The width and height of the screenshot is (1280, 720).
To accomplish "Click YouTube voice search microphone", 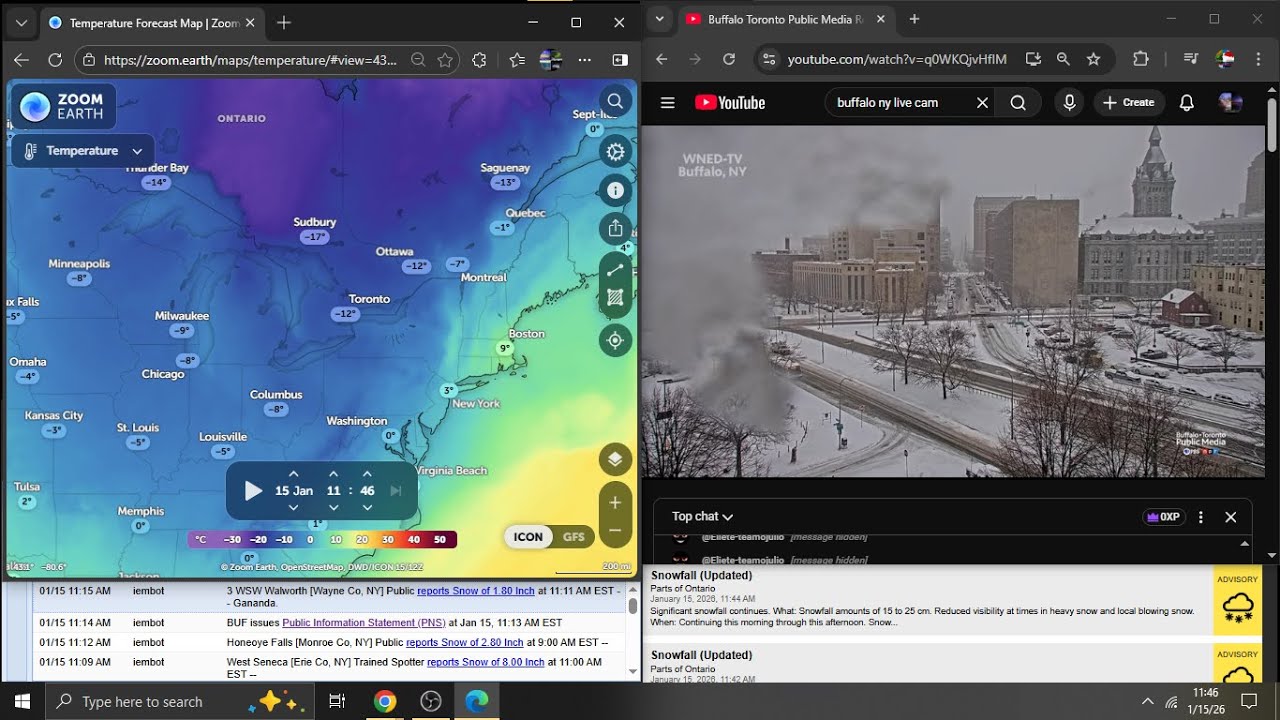I will click(1069, 102).
